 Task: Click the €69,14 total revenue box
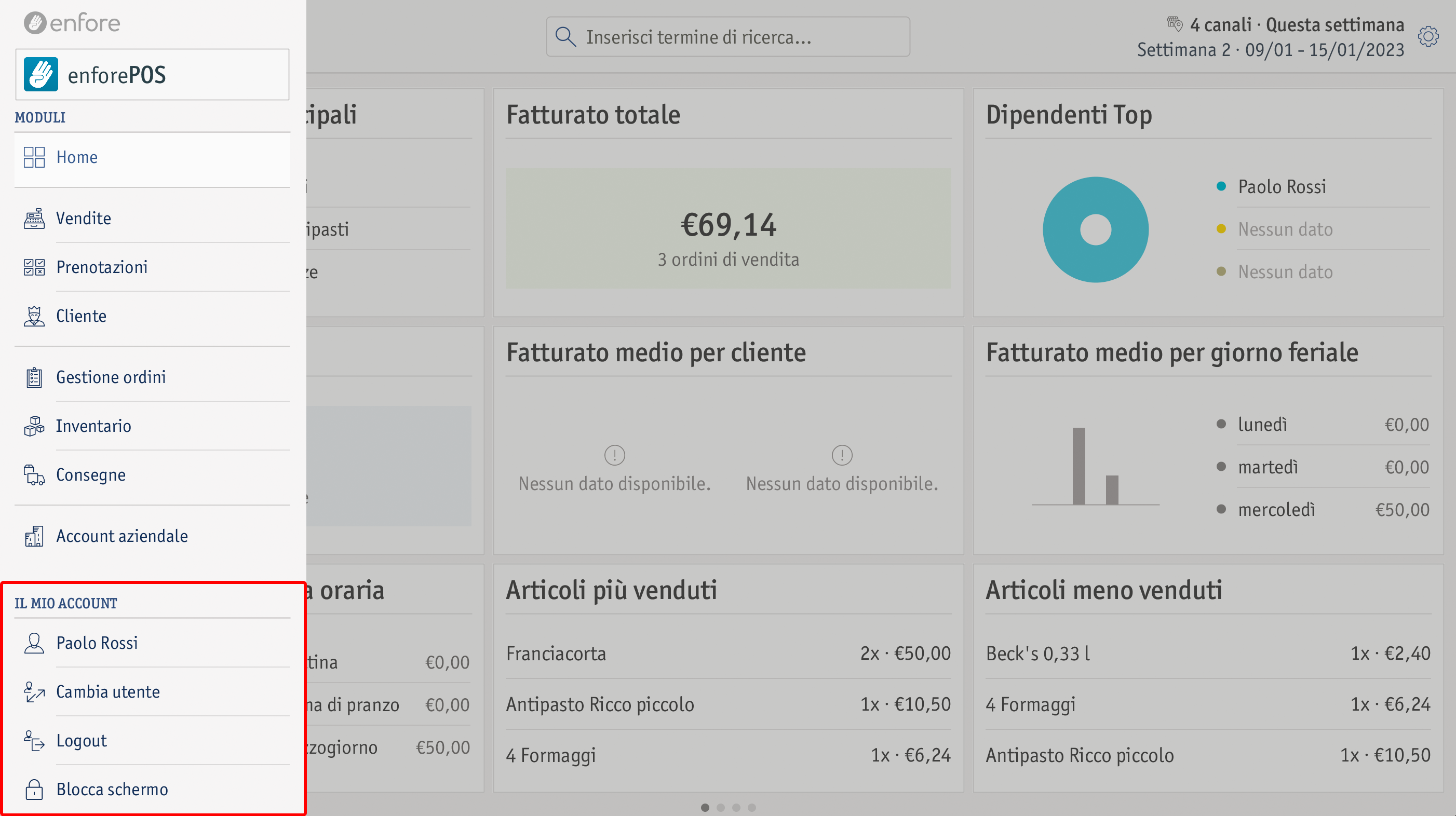point(728,229)
